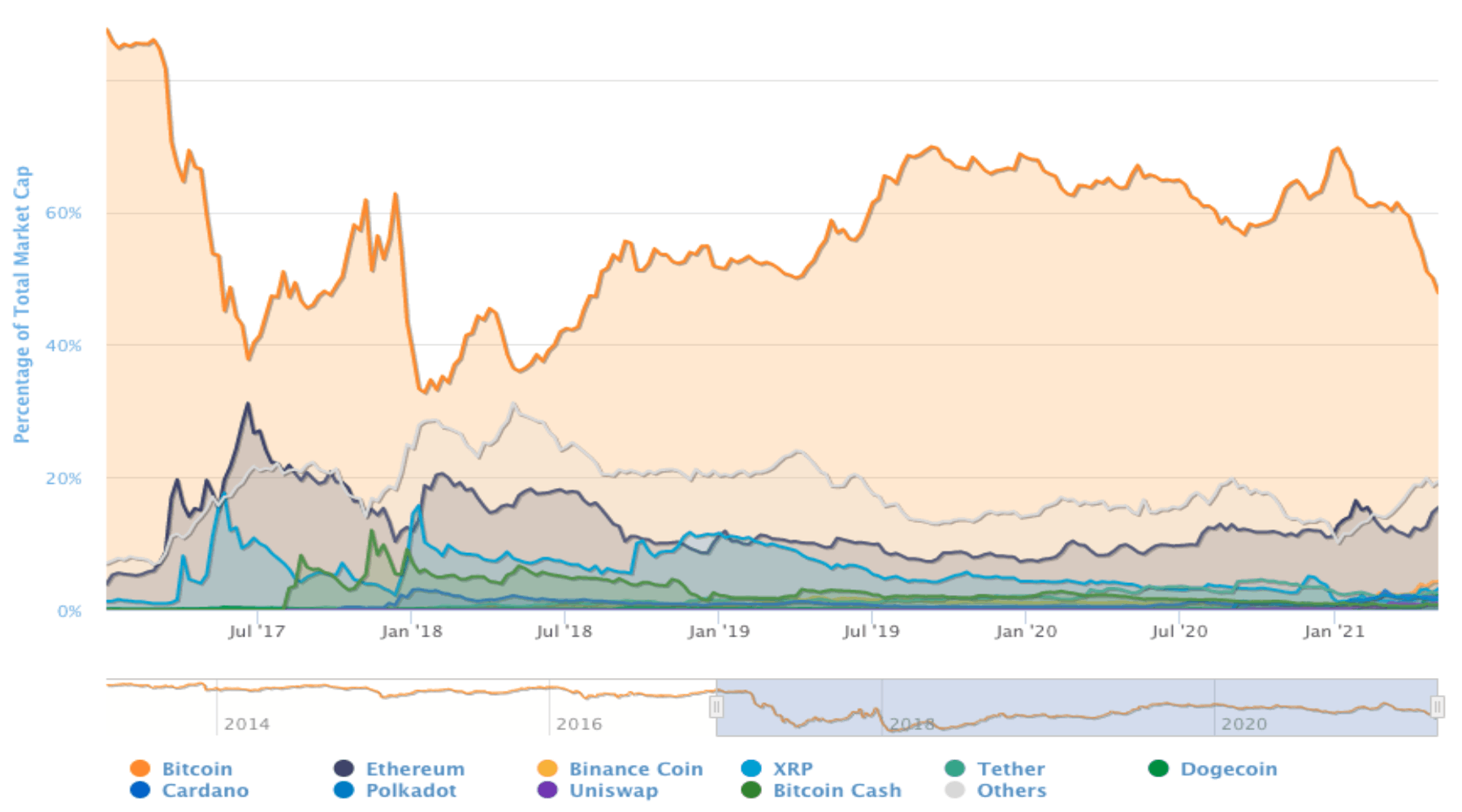The height and width of the screenshot is (812, 1462).
Task: Click the 60% y-axis tick label
Action: click(x=63, y=213)
